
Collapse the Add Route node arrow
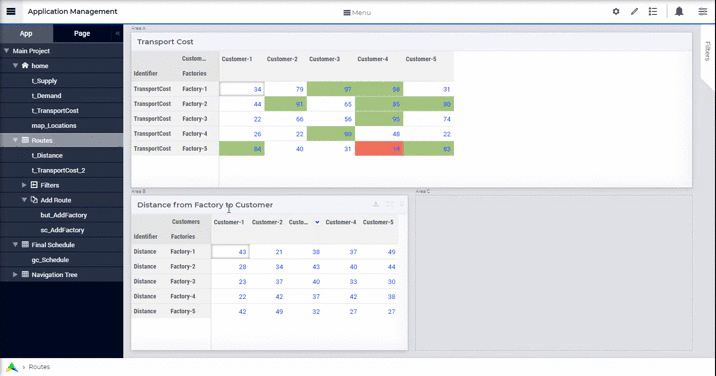point(24,200)
